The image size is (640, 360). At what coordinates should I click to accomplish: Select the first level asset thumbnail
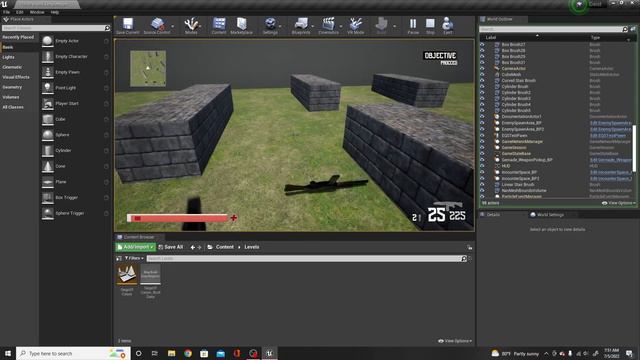127,275
